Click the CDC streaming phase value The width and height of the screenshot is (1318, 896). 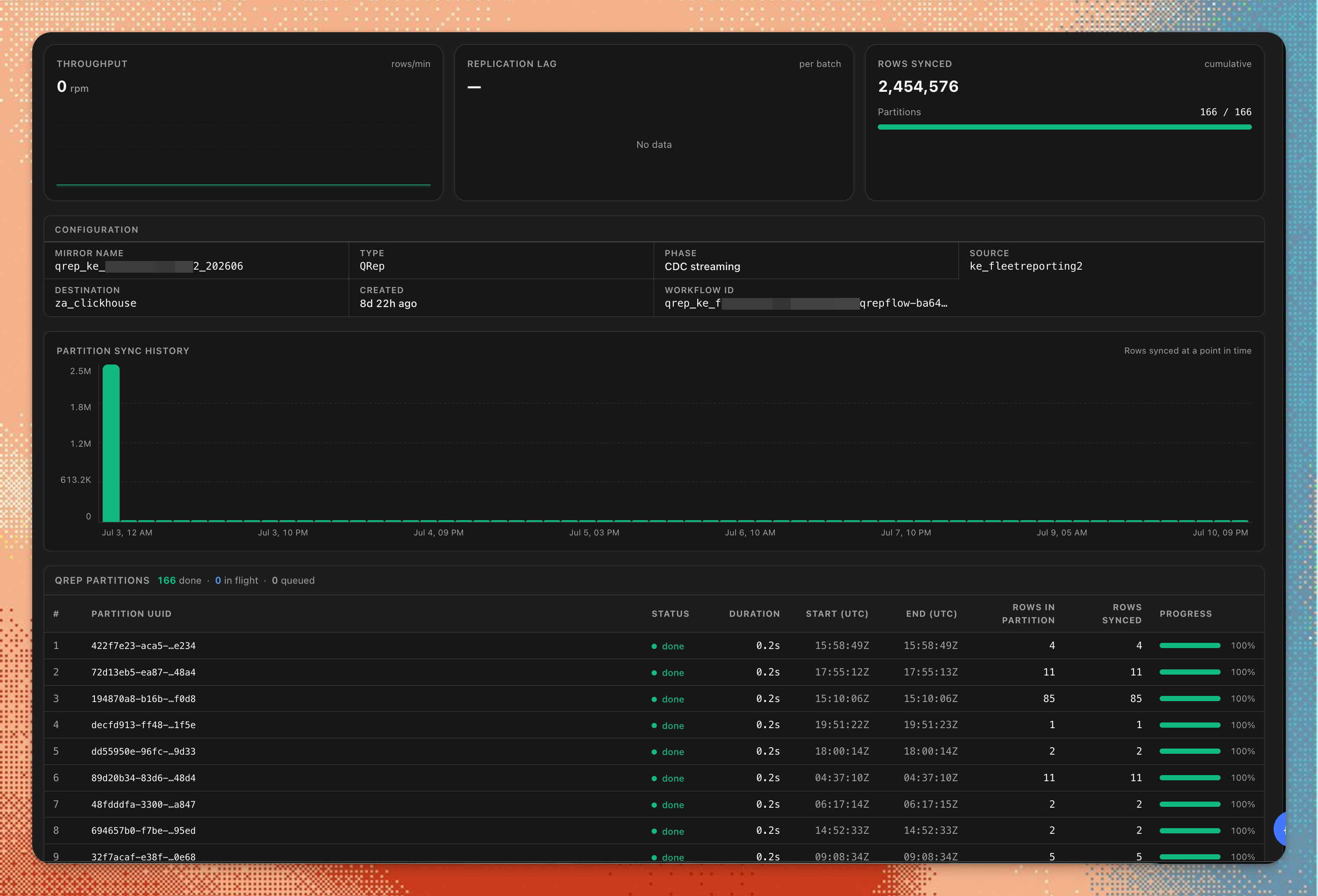pos(702,266)
